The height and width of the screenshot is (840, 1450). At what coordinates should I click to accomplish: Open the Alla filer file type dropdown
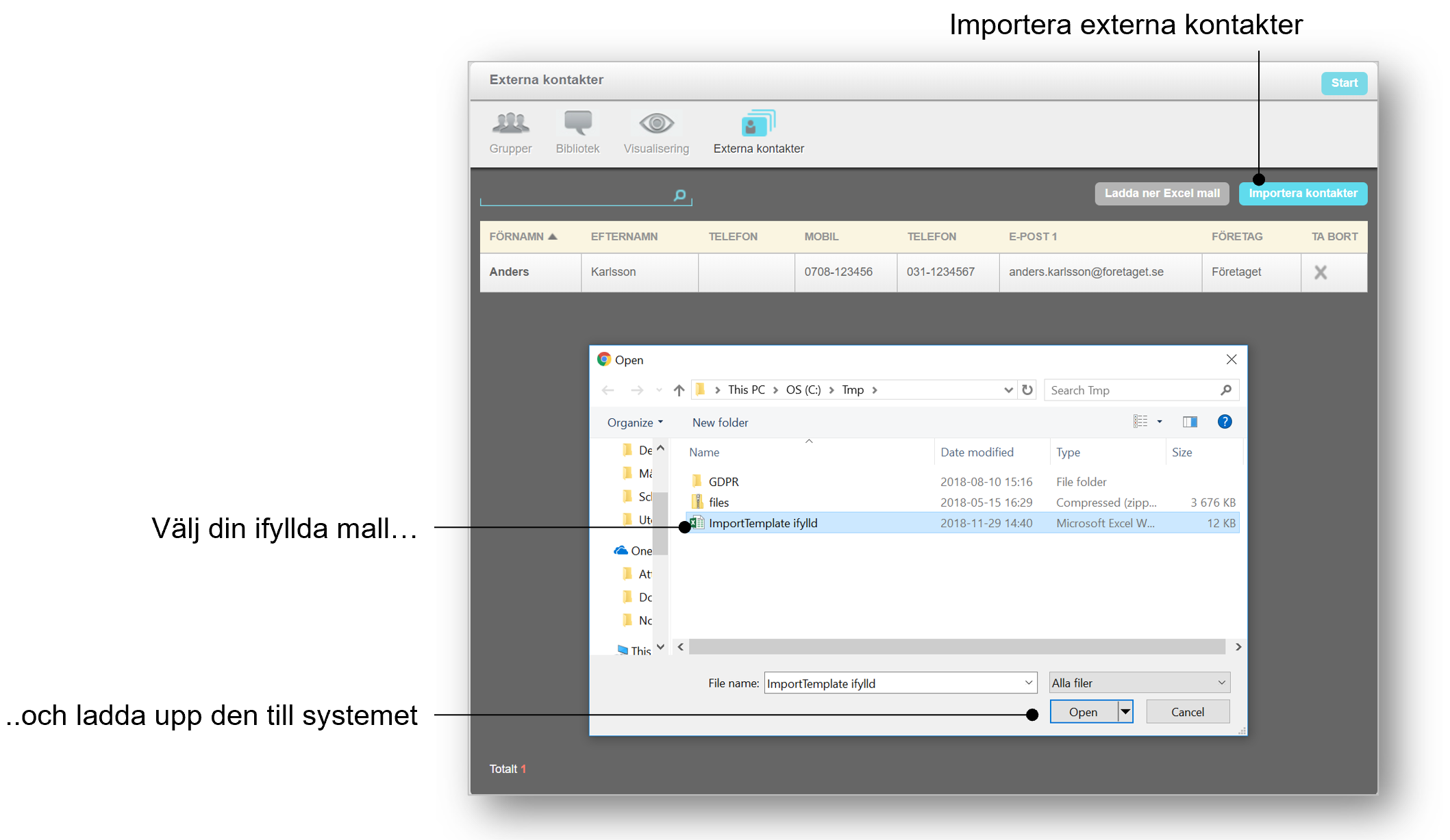pyautogui.click(x=1140, y=683)
